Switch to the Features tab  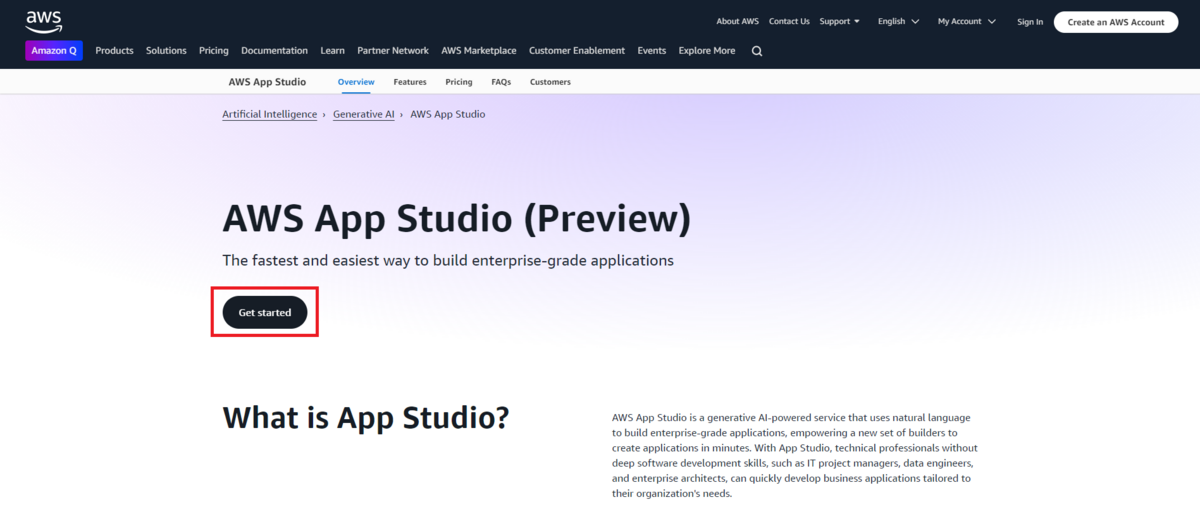410,82
